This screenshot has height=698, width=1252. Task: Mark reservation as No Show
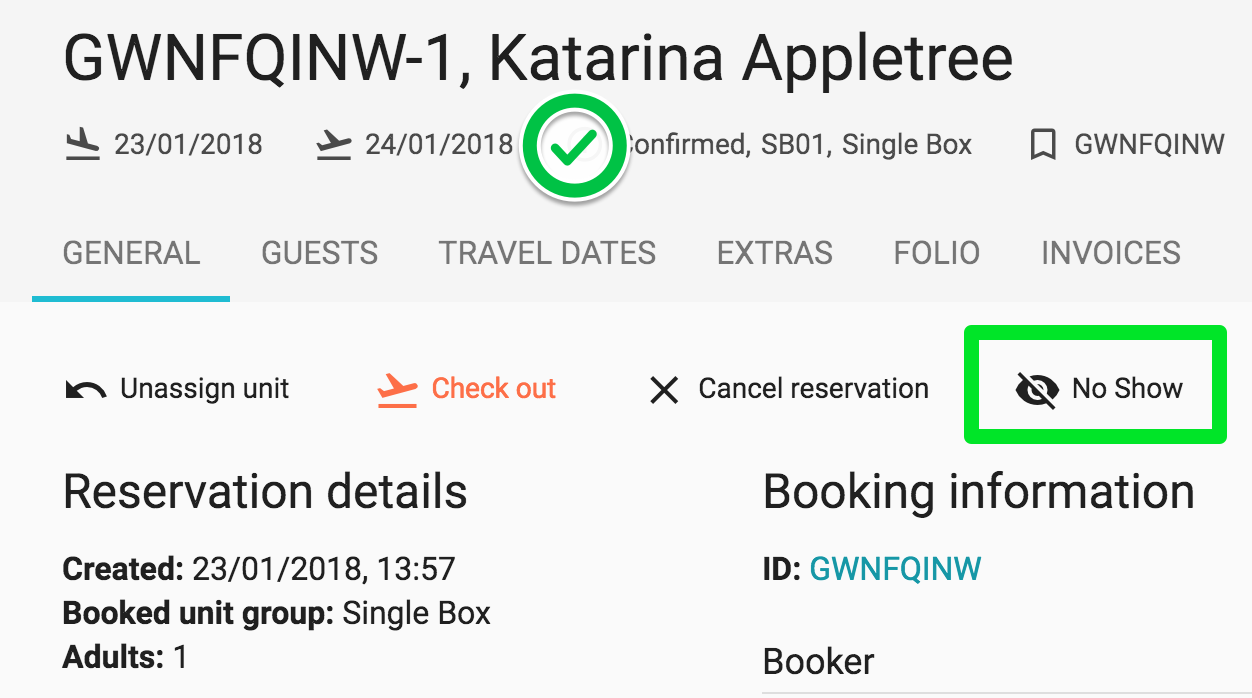click(1126, 389)
